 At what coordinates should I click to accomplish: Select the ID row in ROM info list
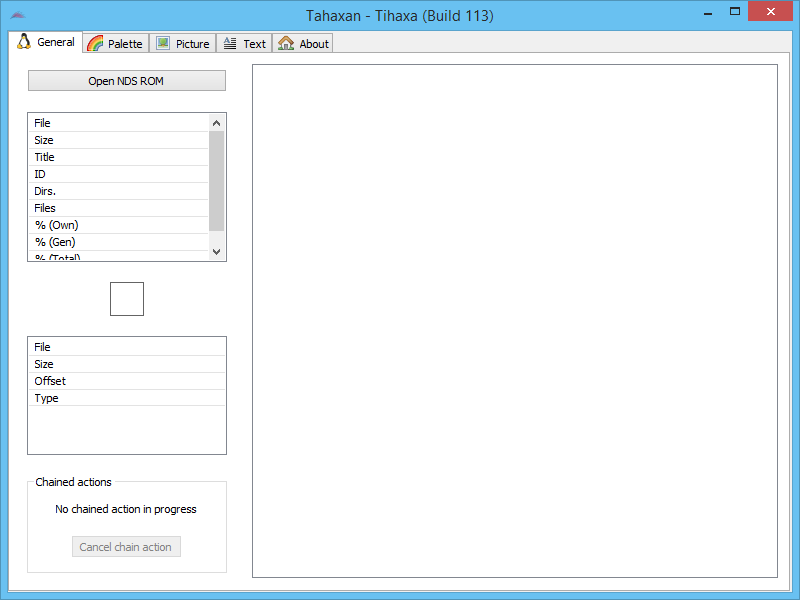pos(118,174)
